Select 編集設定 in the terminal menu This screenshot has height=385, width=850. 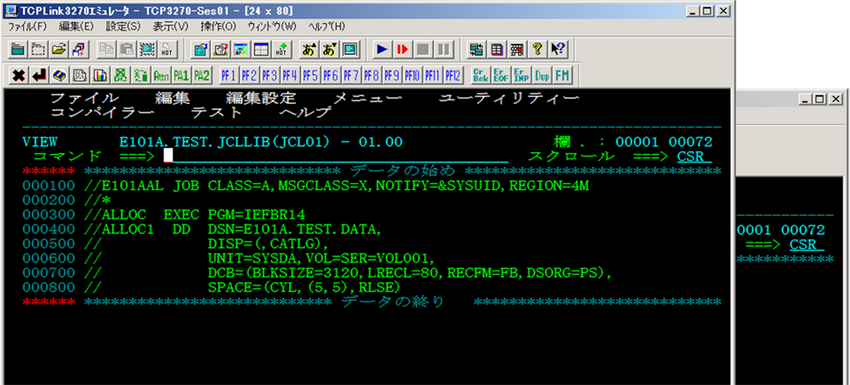261,98
